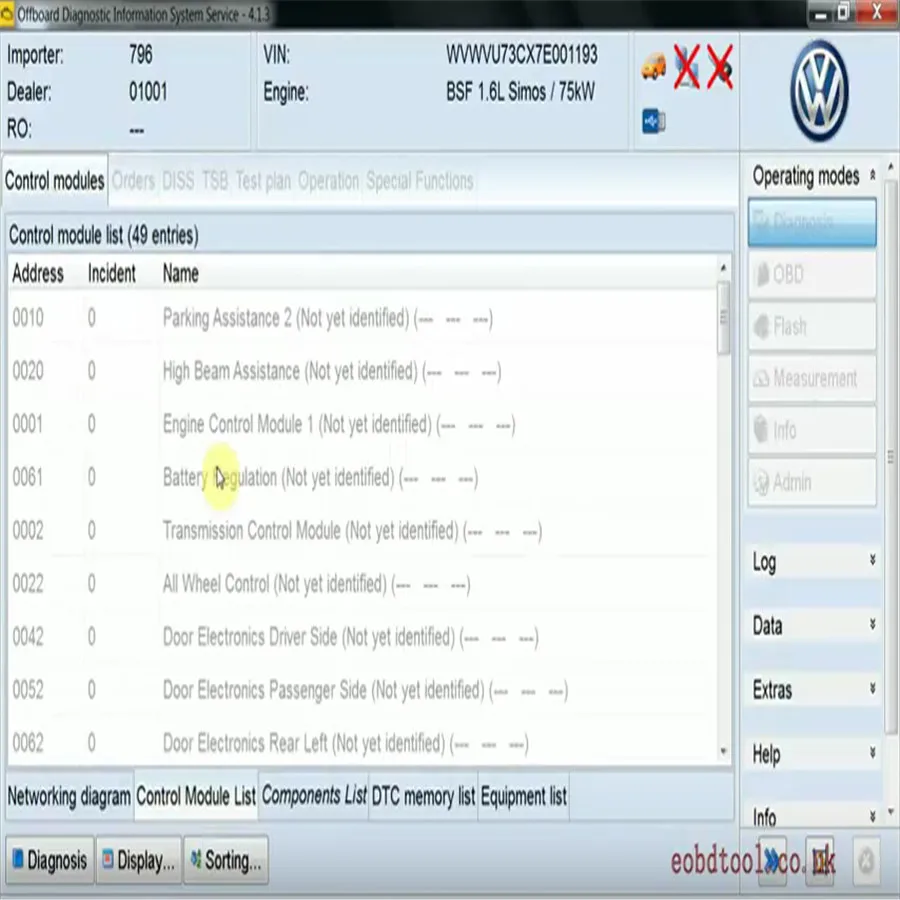
Task: Switch to Networking diagram view
Action: pyautogui.click(x=69, y=796)
